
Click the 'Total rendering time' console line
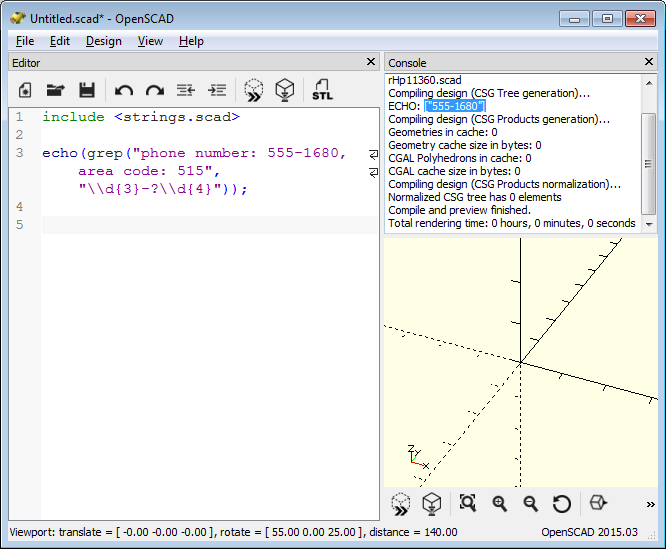(x=512, y=223)
